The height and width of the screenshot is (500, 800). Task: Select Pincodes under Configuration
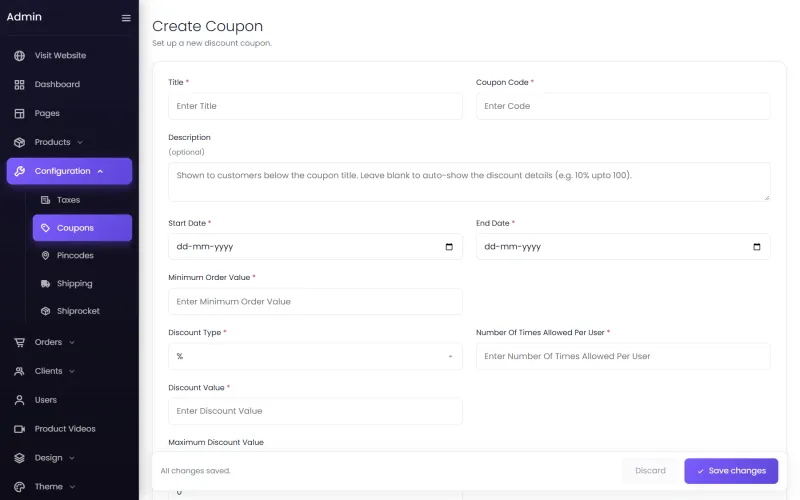tap(82, 255)
